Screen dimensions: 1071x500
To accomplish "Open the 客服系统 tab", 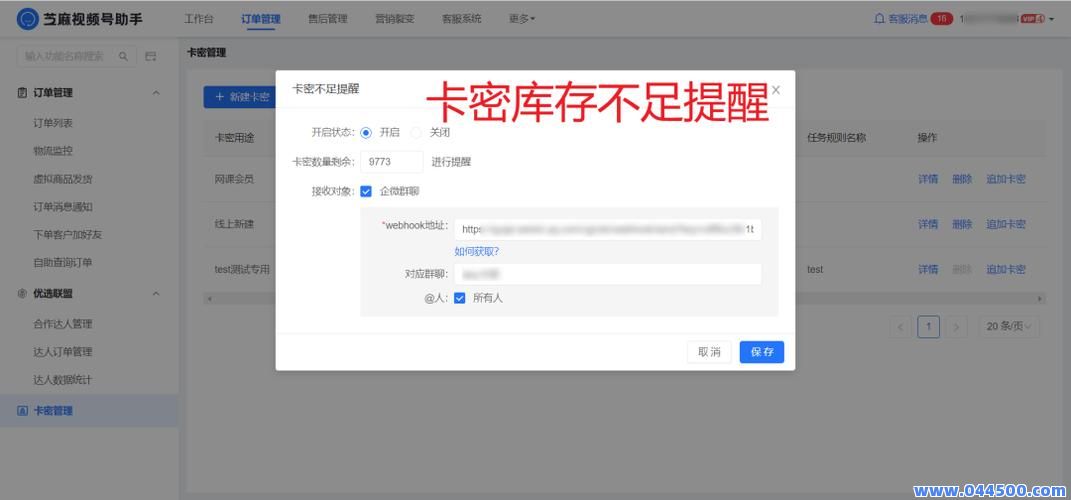I will tap(462, 19).
